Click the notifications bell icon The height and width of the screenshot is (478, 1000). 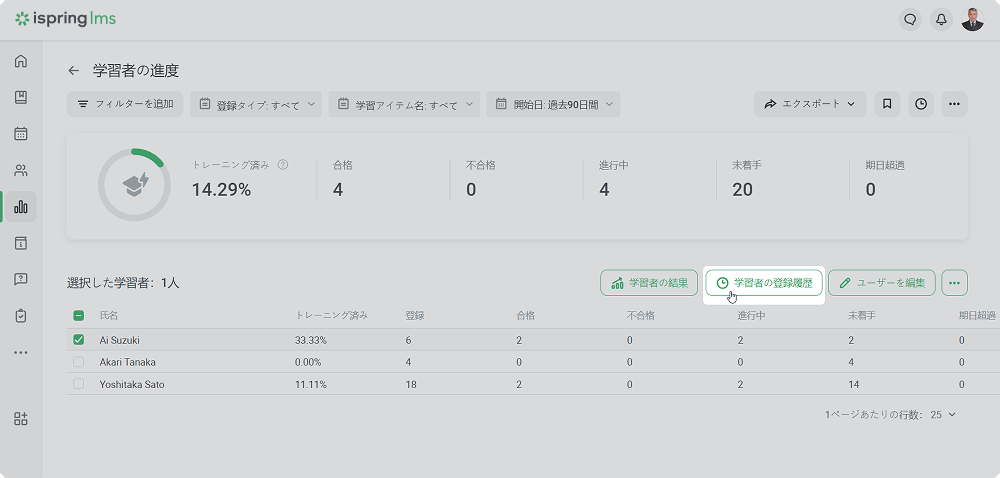pos(940,19)
